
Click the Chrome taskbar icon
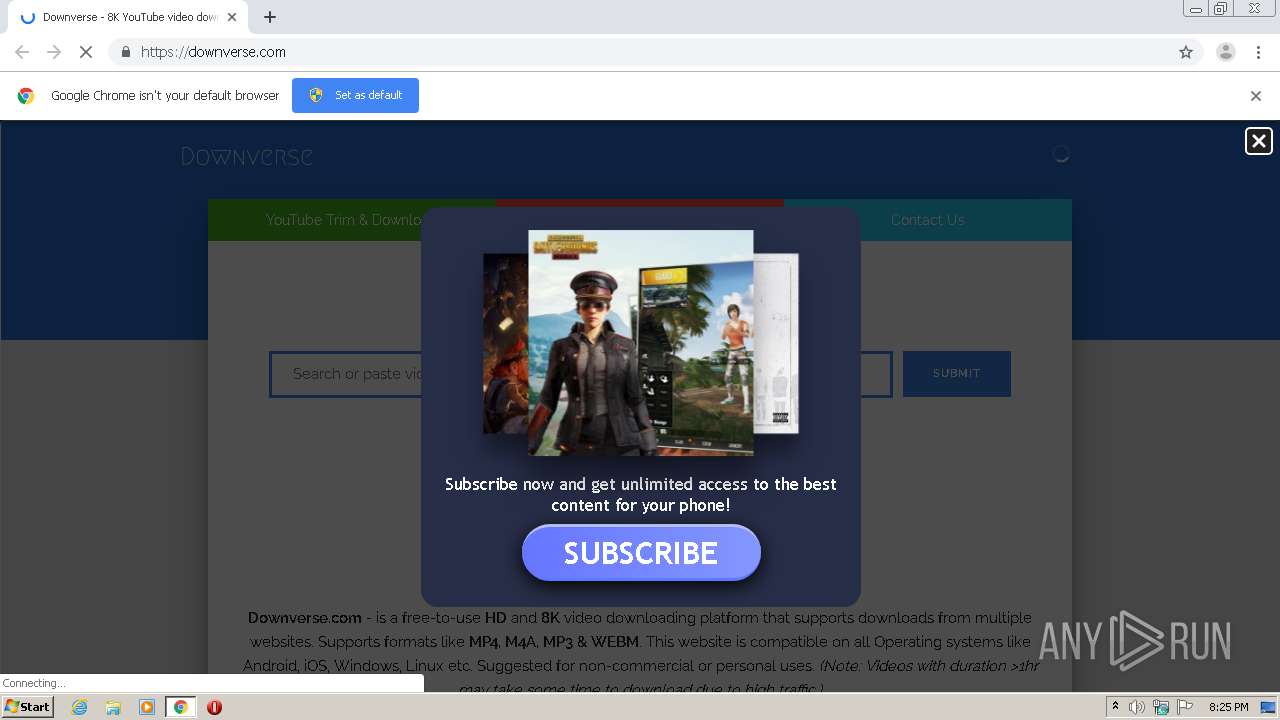(180, 707)
